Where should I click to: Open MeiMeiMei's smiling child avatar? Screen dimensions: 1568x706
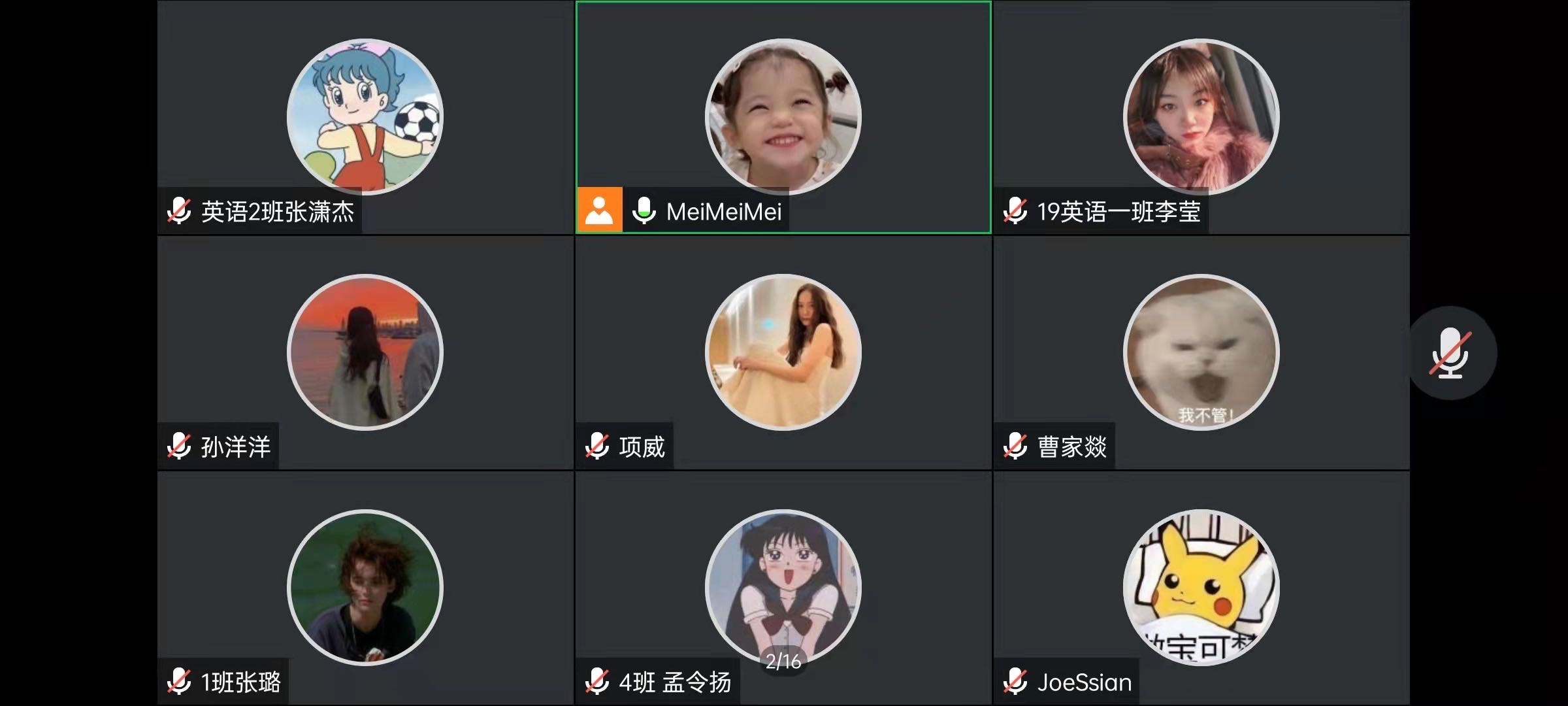pyautogui.click(x=783, y=116)
